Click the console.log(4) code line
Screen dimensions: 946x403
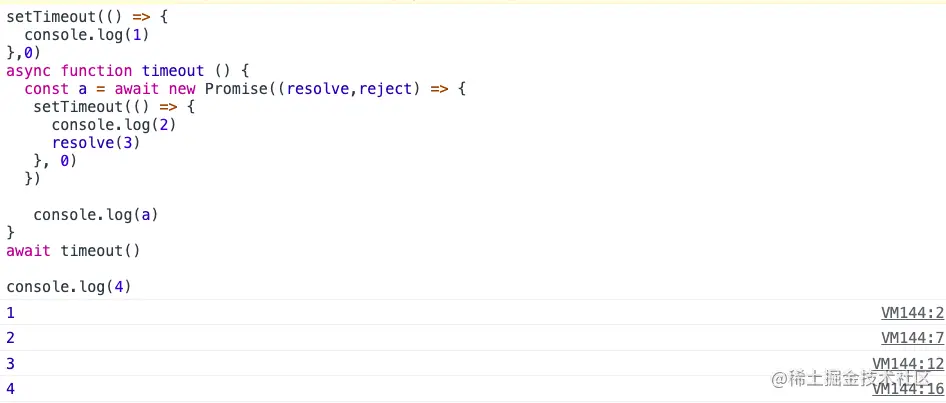click(68, 287)
